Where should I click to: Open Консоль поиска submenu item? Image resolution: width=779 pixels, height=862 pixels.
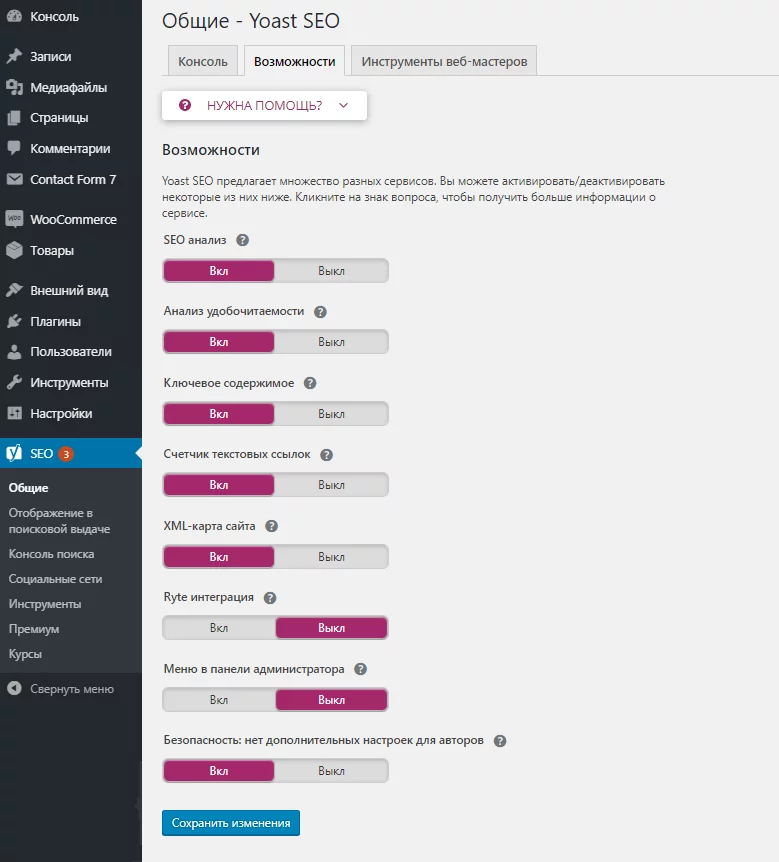pos(51,554)
